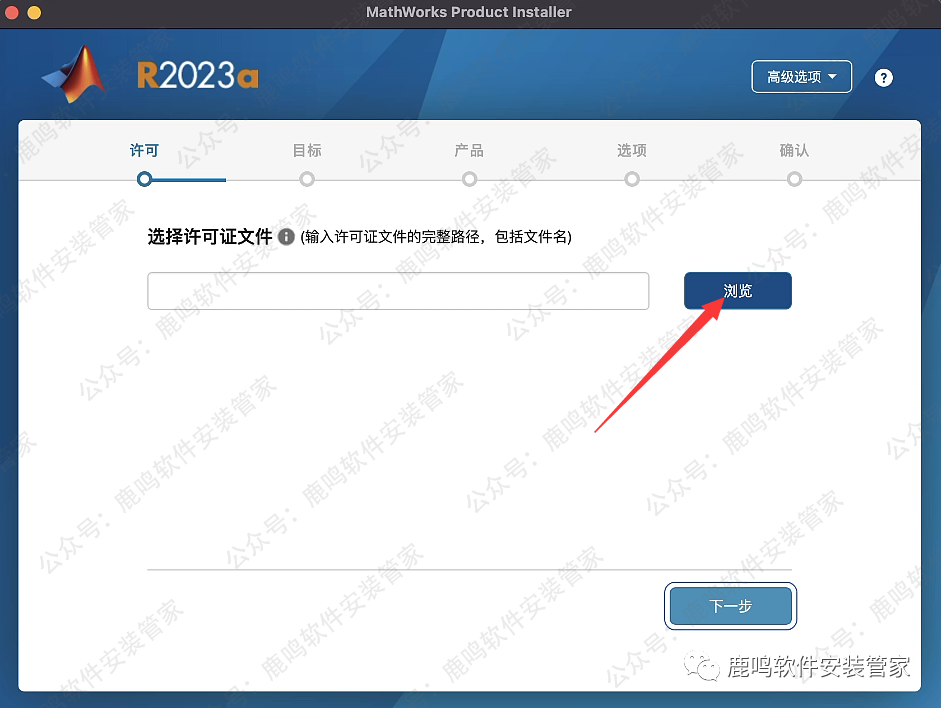This screenshot has height=708, width=941.
Task: Minimize the window with the yellow button
Action: [34, 12]
